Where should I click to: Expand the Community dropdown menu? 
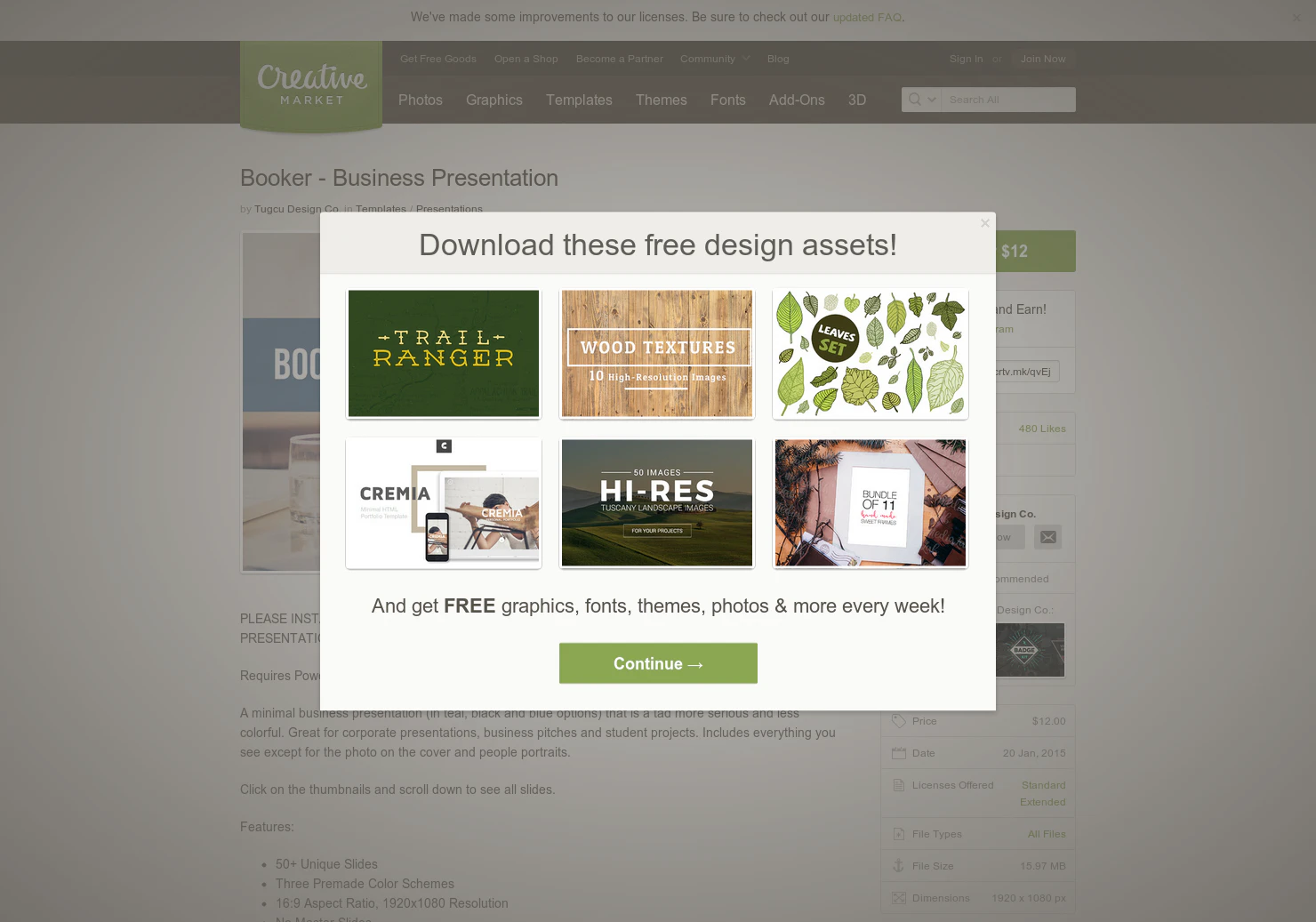pos(715,59)
